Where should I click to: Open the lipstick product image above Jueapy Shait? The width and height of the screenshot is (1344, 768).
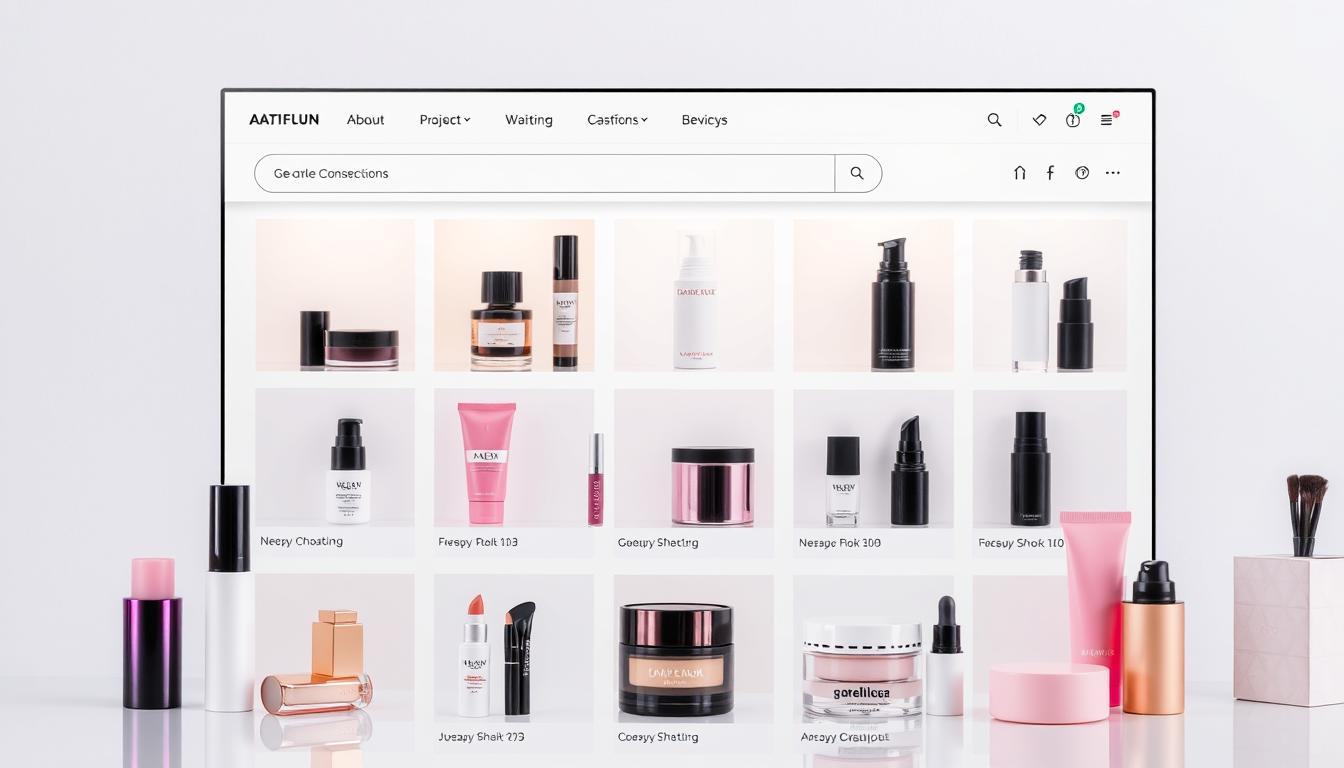[x=514, y=648]
